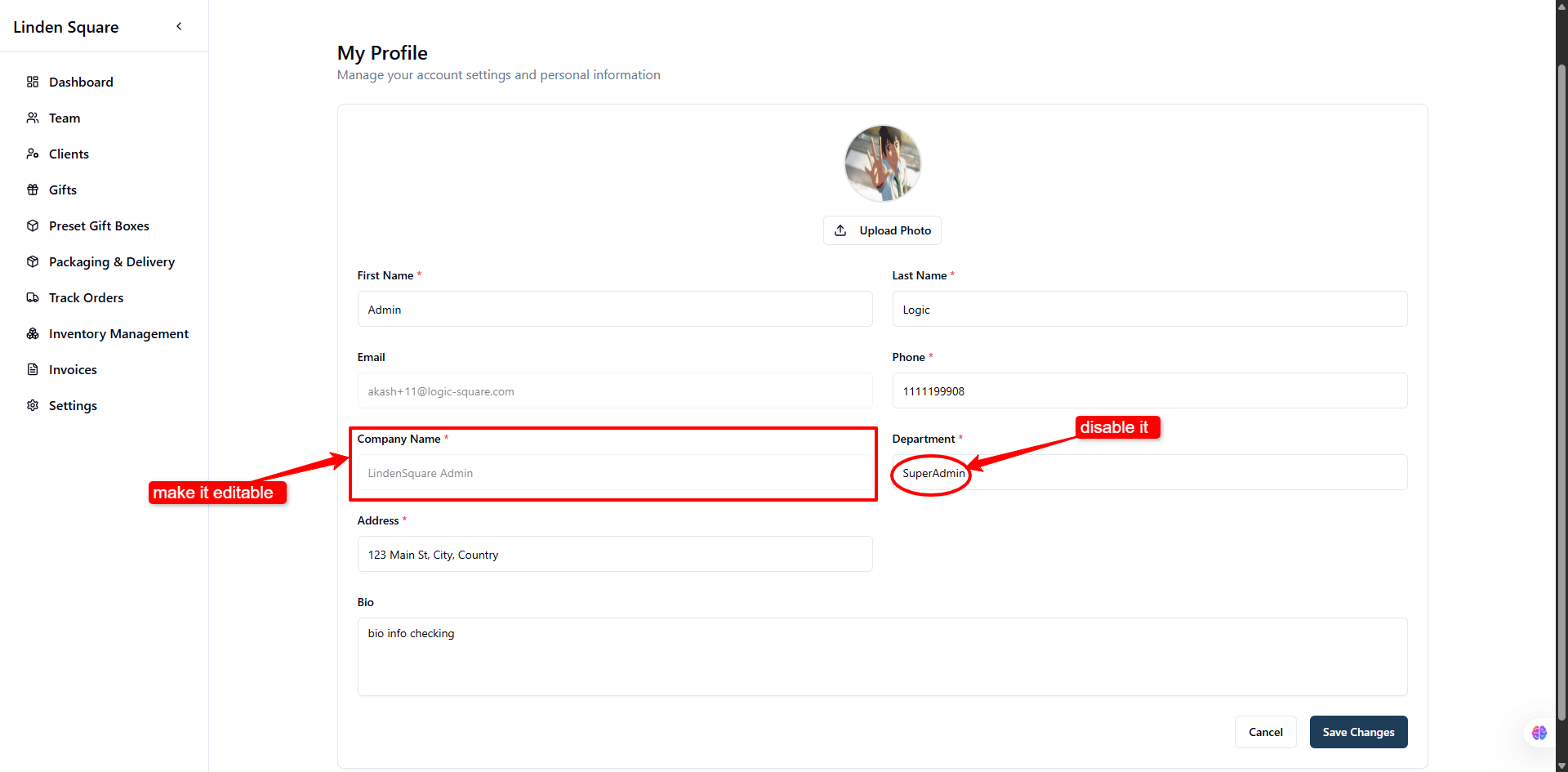Screen dimensions: 1568x772
Task: Click the floating brain assistant icon
Action: click(x=1539, y=733)
